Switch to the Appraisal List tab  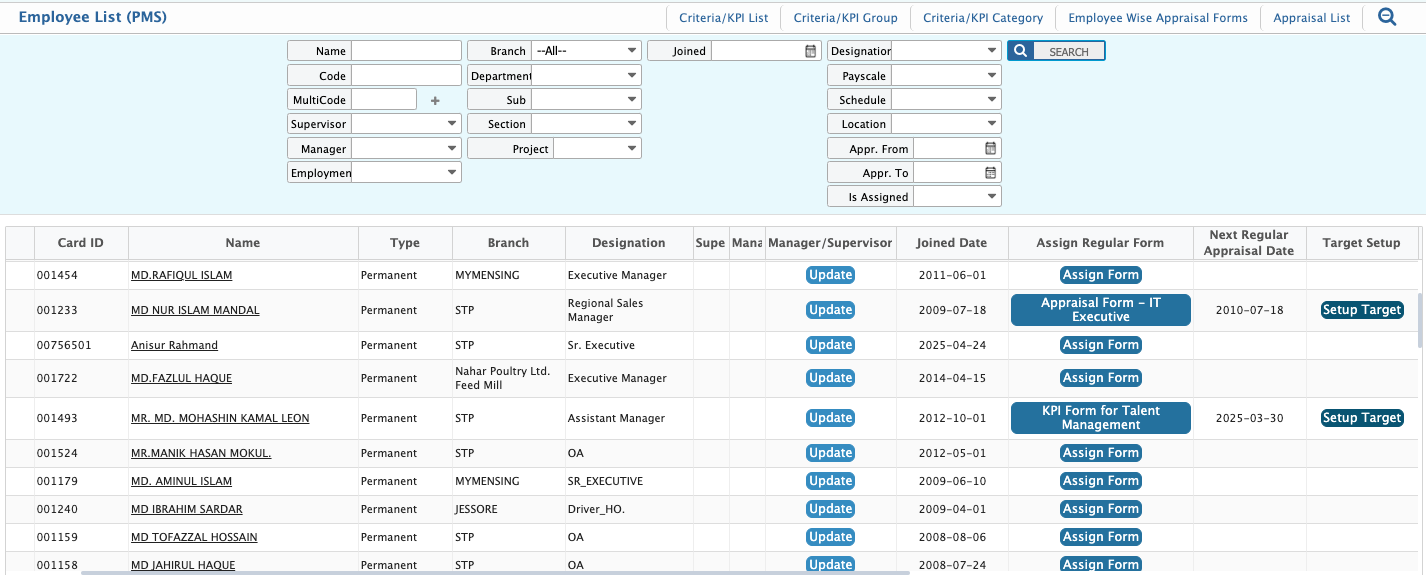pos(1312,17)
